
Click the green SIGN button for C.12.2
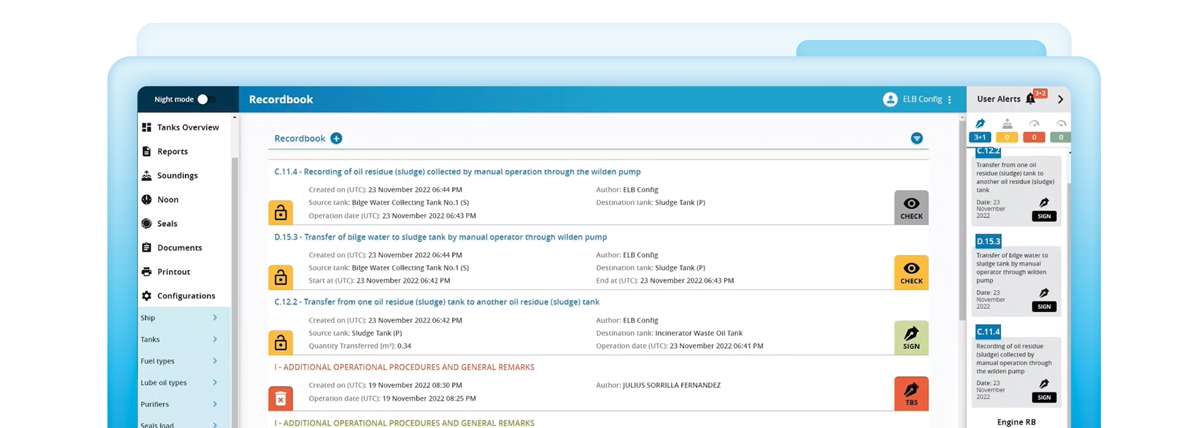[911, 338]
